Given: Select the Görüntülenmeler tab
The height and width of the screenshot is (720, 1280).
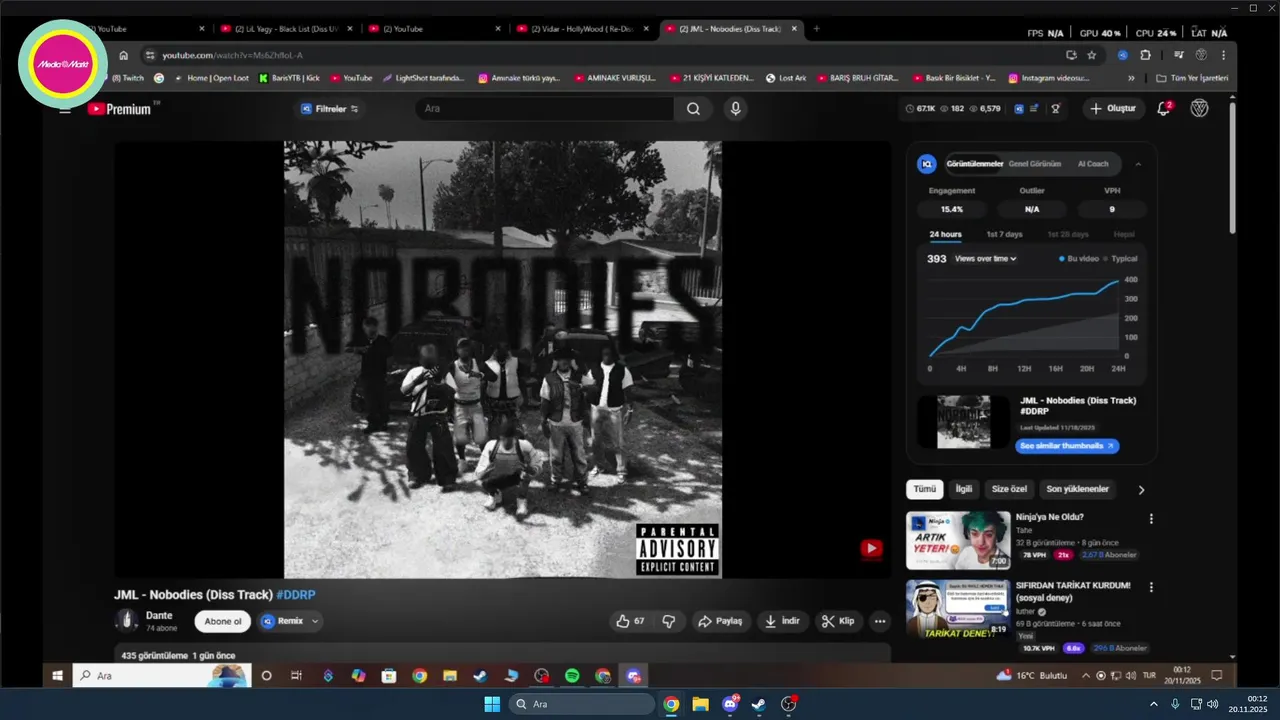Looking at the screenshot, I should 975,164.
